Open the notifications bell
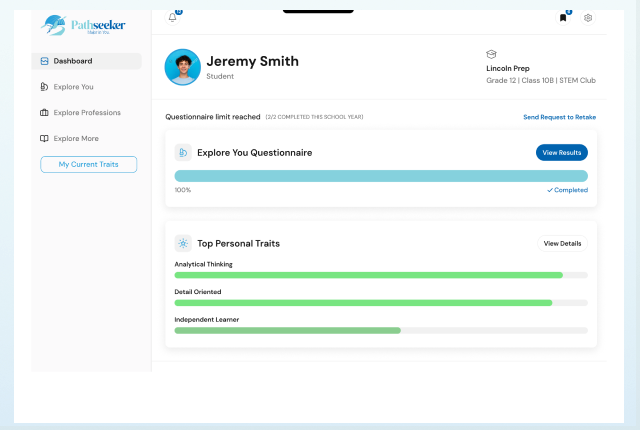Viewport: 640px width, 430px height. [172, 17]
